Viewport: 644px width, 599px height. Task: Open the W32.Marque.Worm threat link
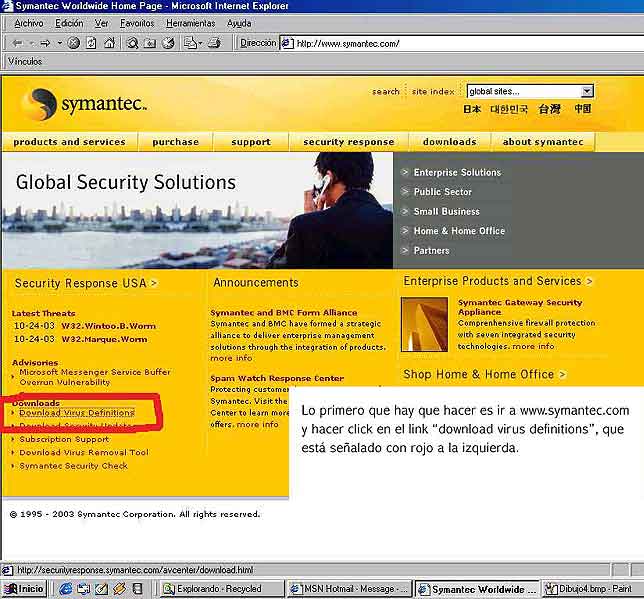point(104,339)
